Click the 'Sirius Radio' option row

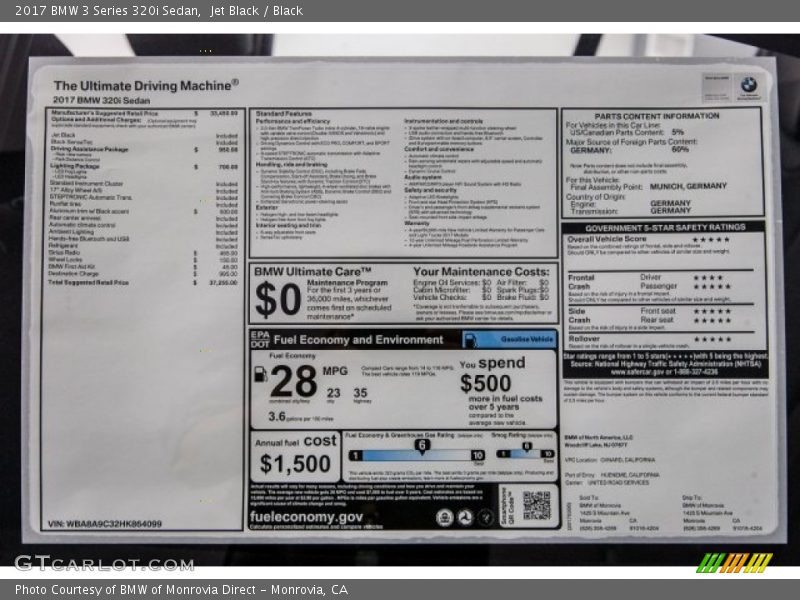(142, 253)
